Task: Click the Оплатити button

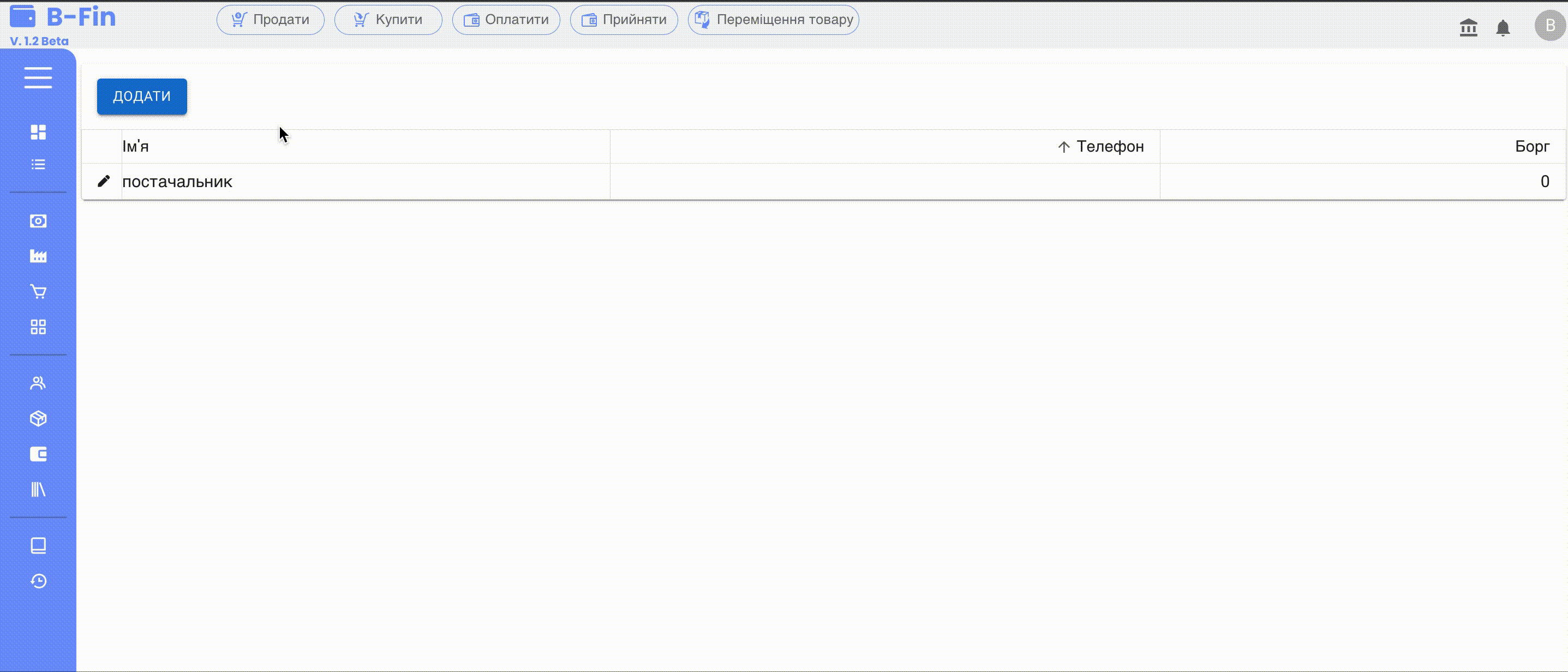Action: 506,20
